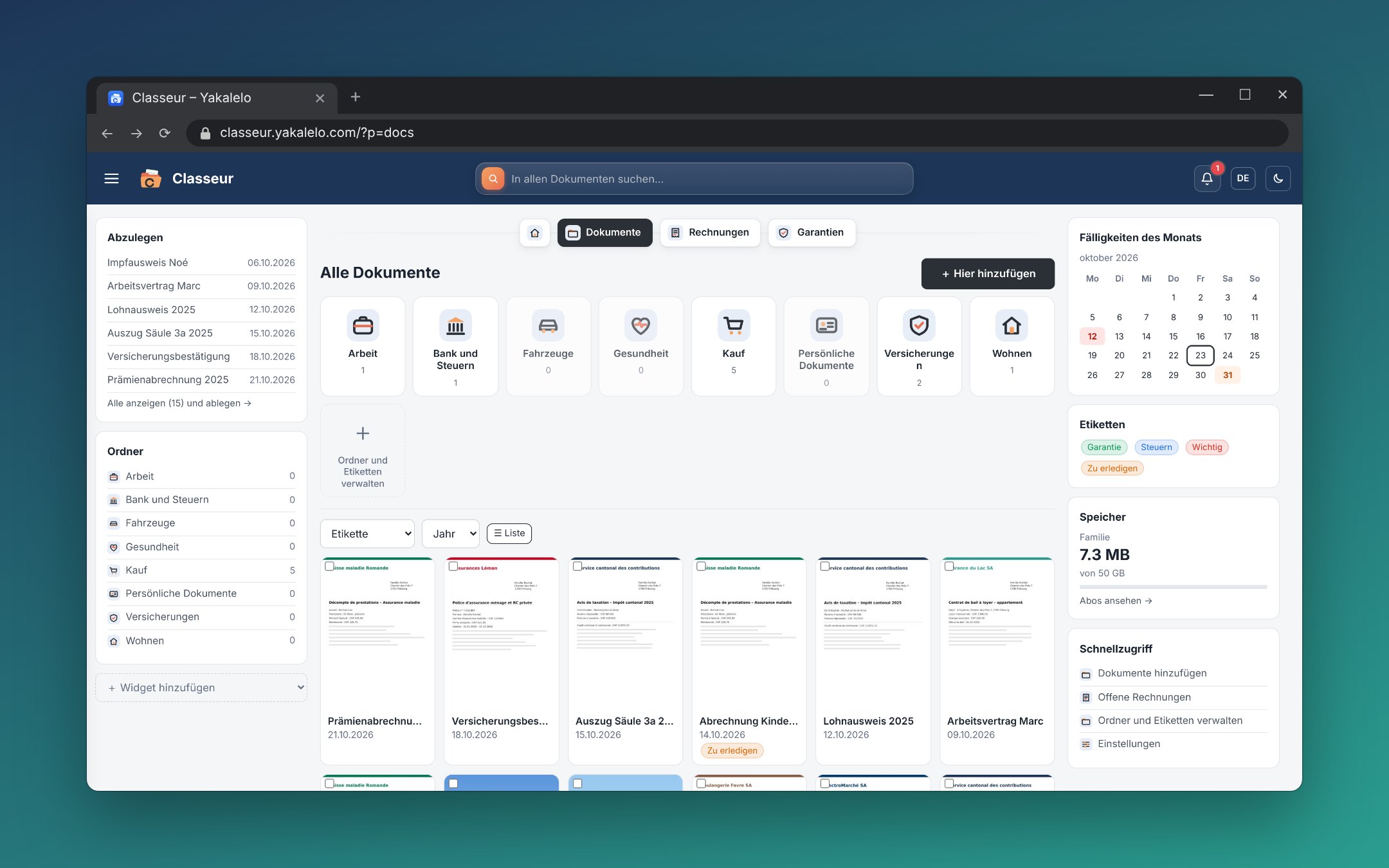Image resolution: width=1389 pixels, height=868 pixels.
Task: Open the Jahr filter dropdown
Action: (x=451, y=534)
